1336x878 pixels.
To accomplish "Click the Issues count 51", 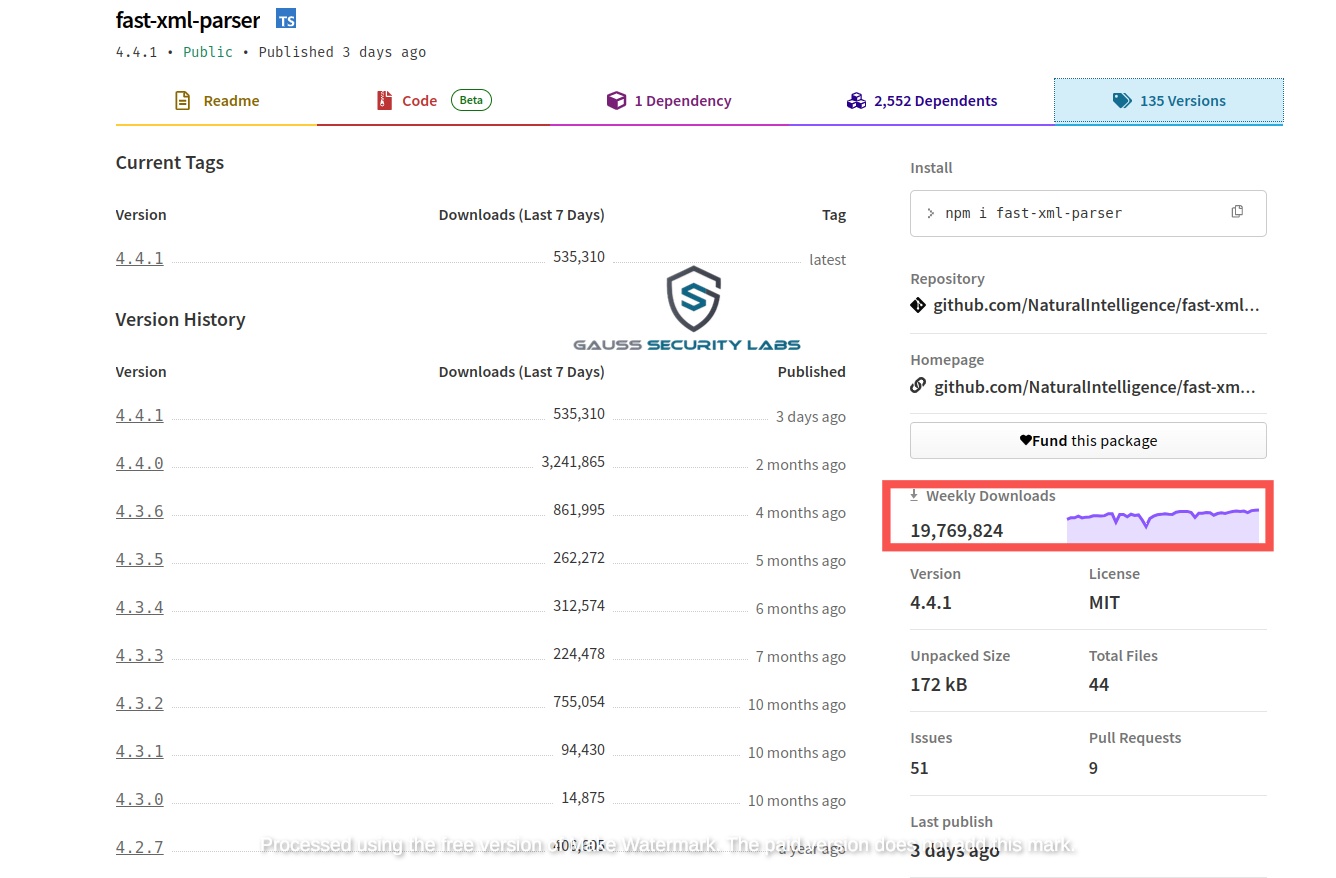I will [x=919, y=768].
